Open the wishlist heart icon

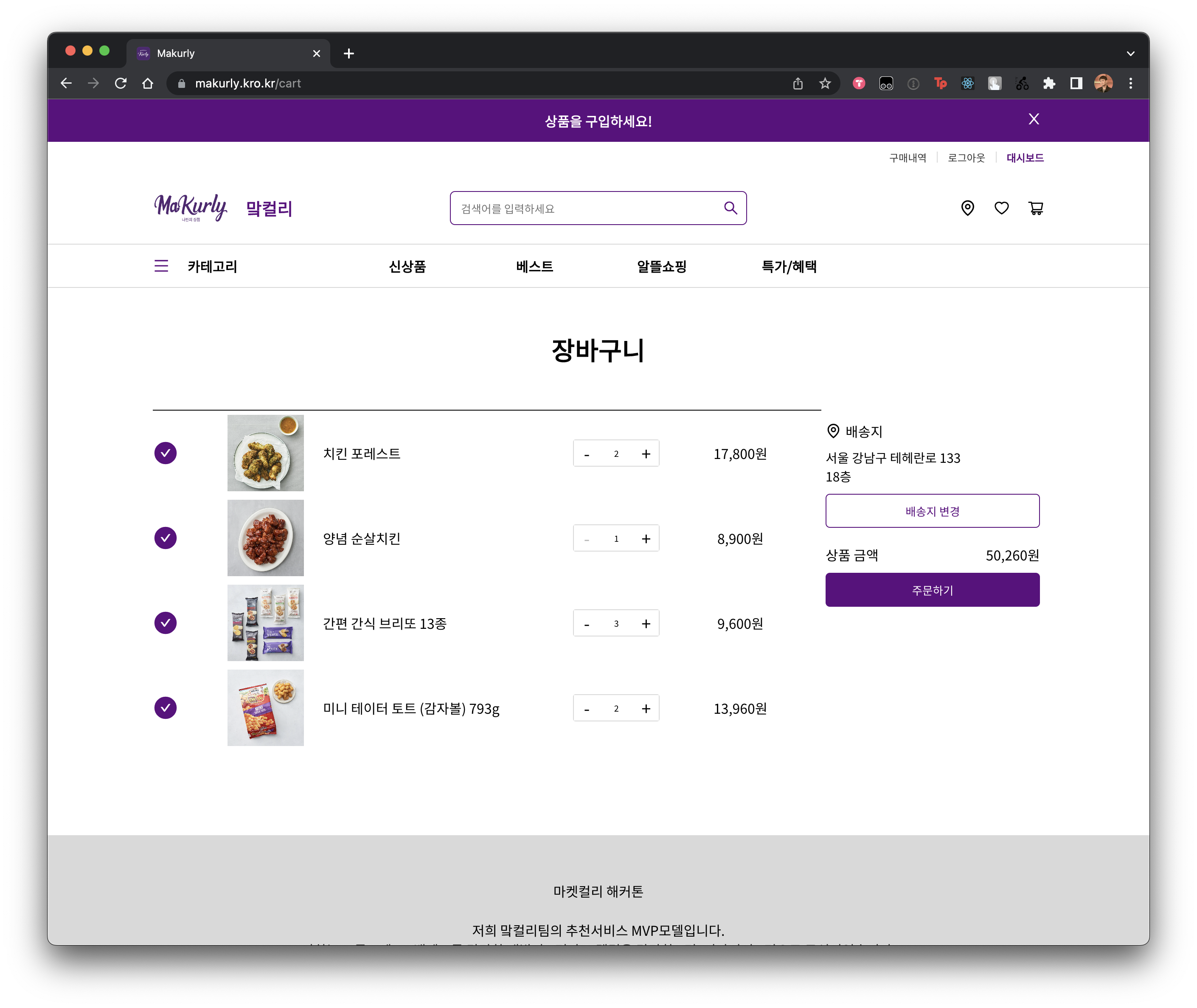[x=1001, y=208]
